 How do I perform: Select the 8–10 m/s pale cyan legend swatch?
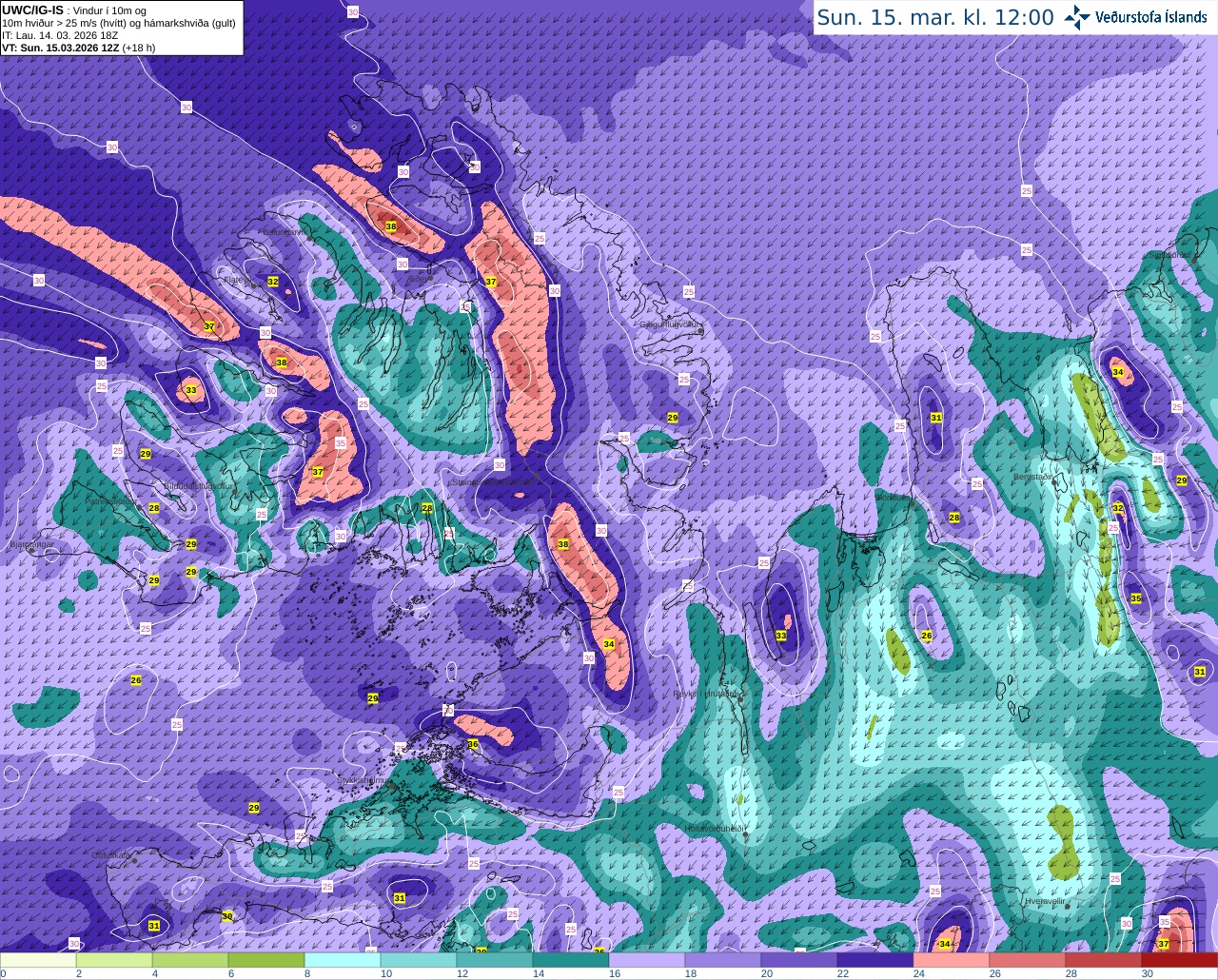click(x=343, y=960)
